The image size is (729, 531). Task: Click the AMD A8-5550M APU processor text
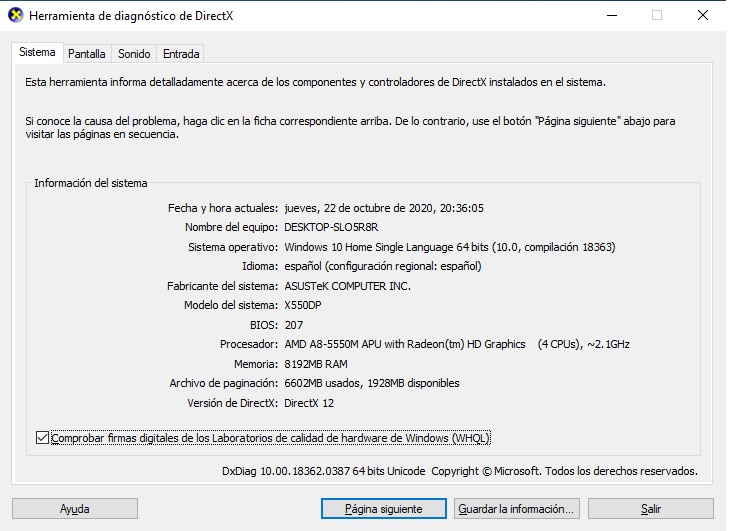click(x=457, y=345)
